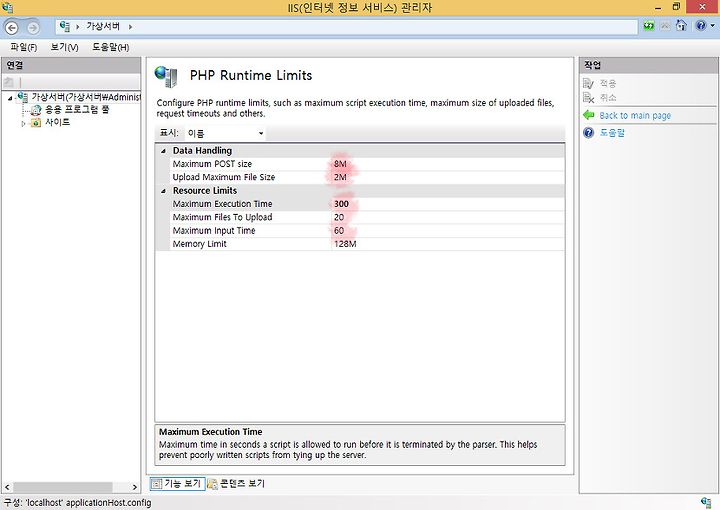Click the refresh page icon in the top toolbar

pyautogui.click(x=649, y=26)
